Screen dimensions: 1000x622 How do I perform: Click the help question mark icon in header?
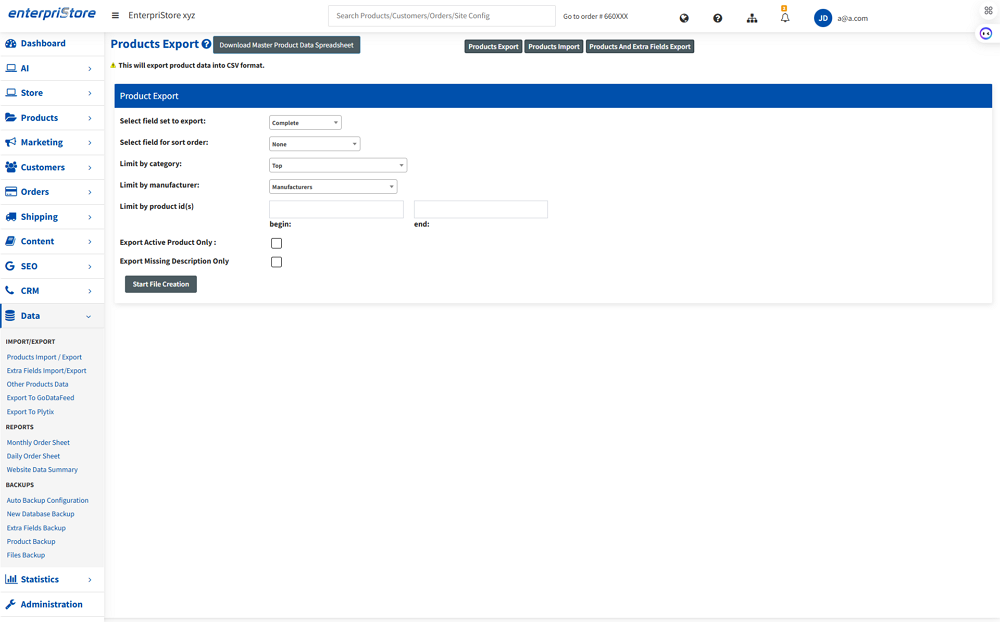[717, 18]
